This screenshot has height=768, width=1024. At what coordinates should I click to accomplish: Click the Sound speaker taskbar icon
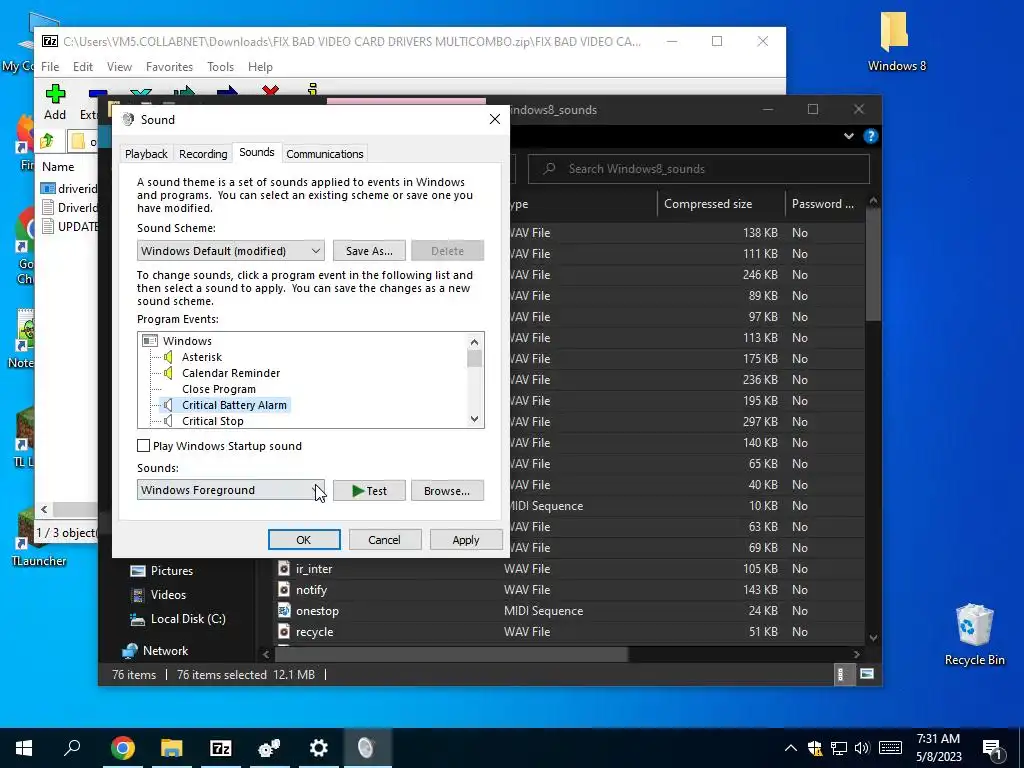click(x=366, y=748)
